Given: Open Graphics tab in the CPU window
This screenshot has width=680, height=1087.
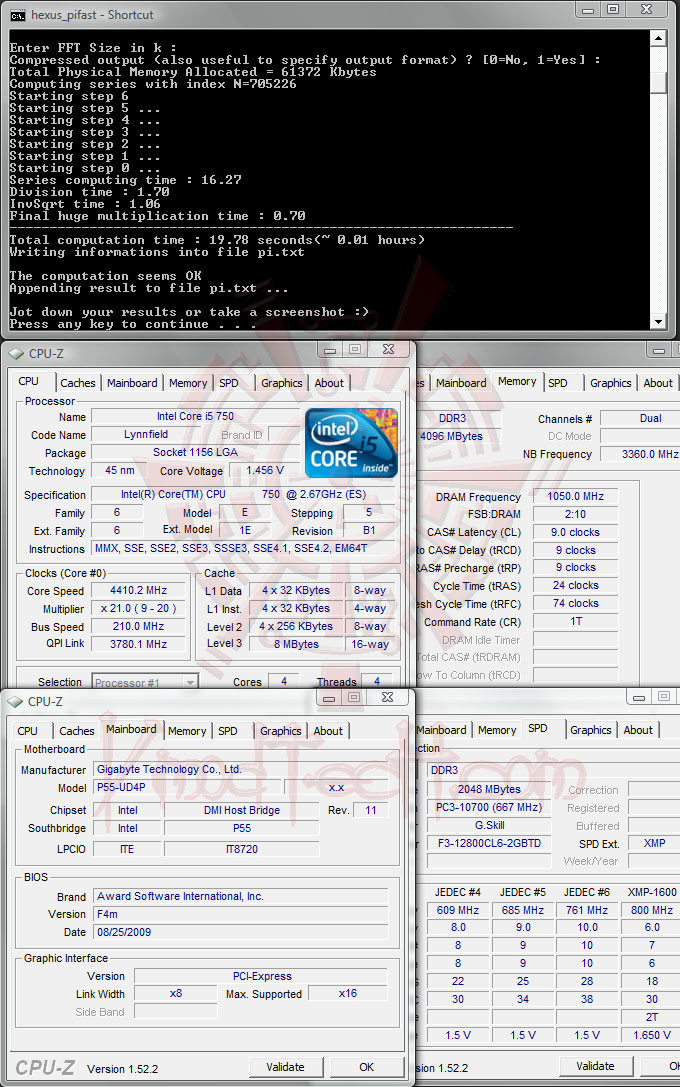Looking at the screenshot, I should click(x=281, y=383).
